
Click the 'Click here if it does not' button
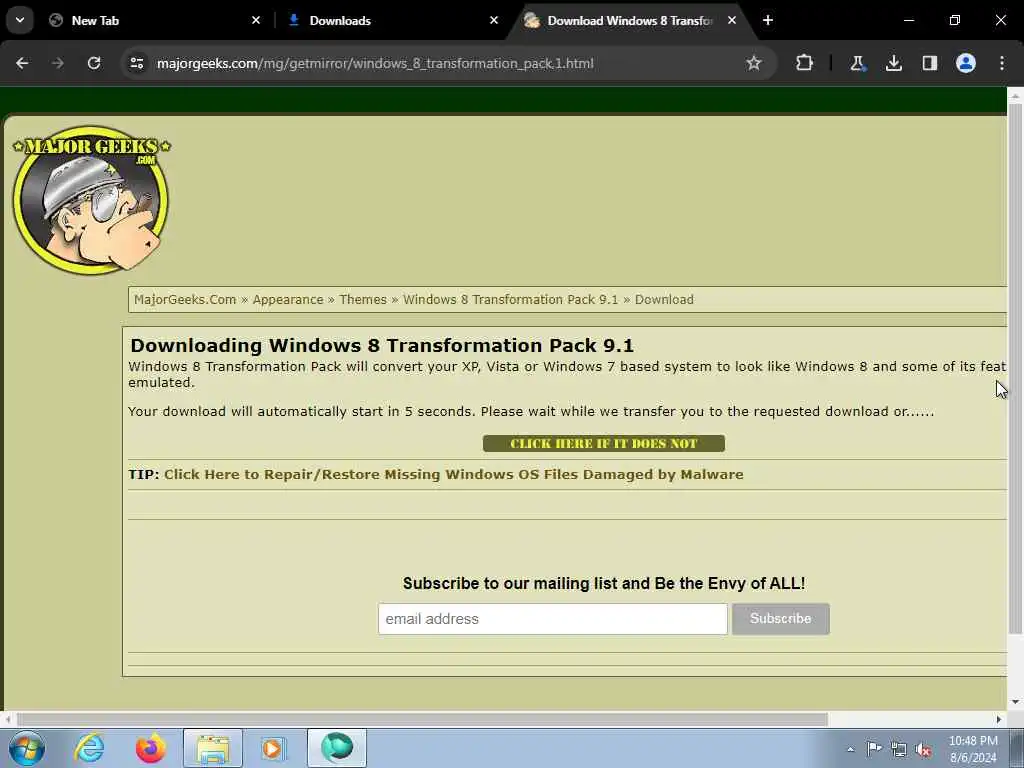point(603,443)
